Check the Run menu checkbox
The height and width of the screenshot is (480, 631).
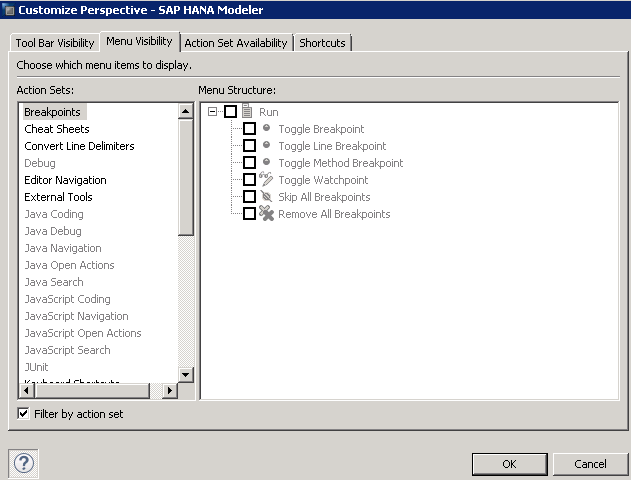(x=230, y=112)
